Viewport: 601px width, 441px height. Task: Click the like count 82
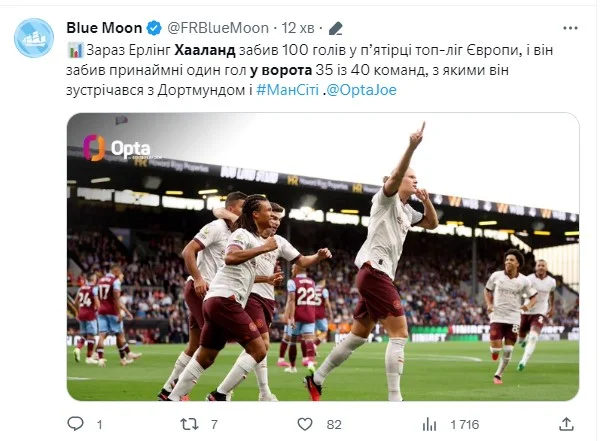(334, 425)
